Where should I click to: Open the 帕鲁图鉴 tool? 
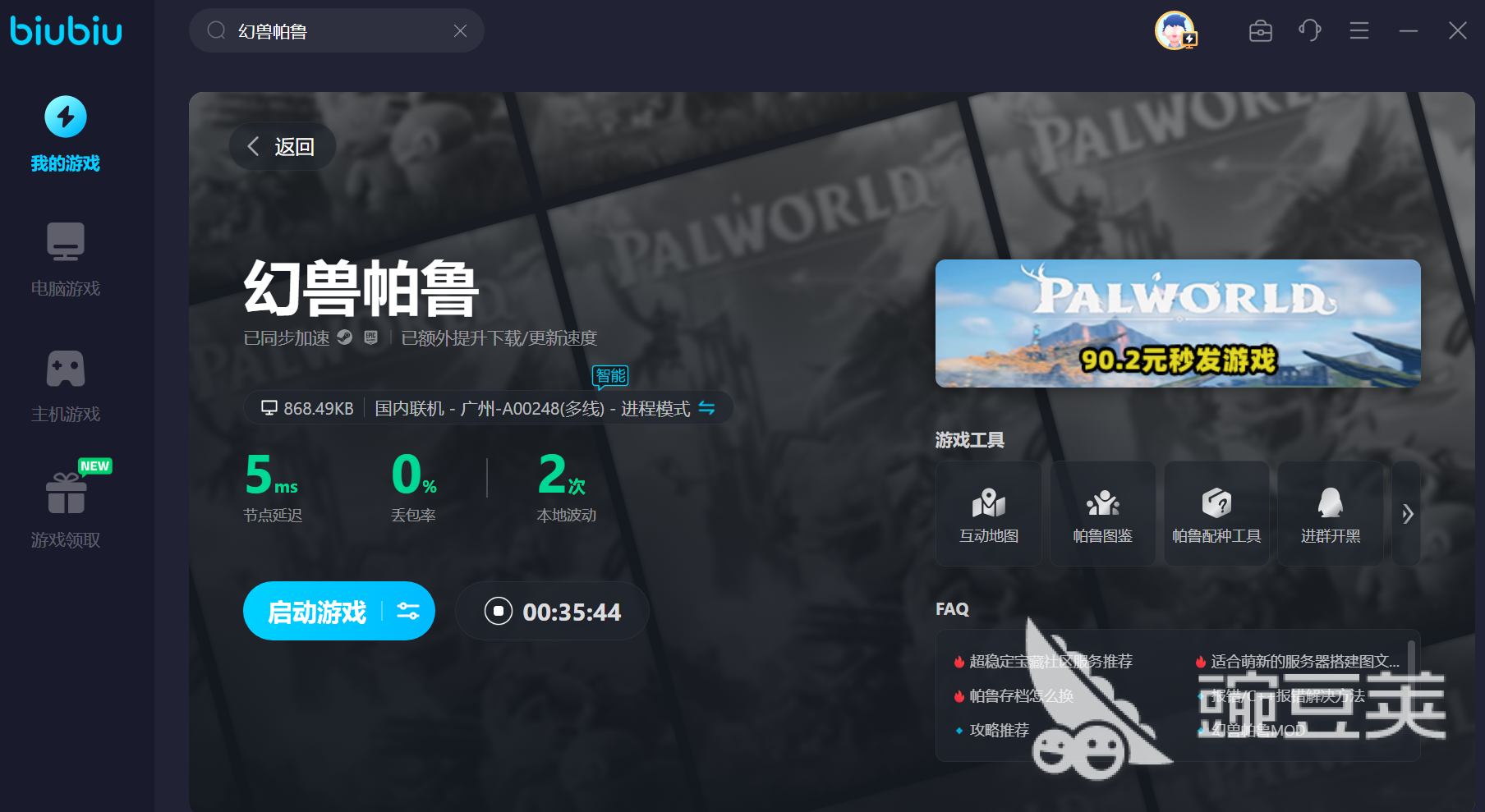click(x=1102, y=513)
